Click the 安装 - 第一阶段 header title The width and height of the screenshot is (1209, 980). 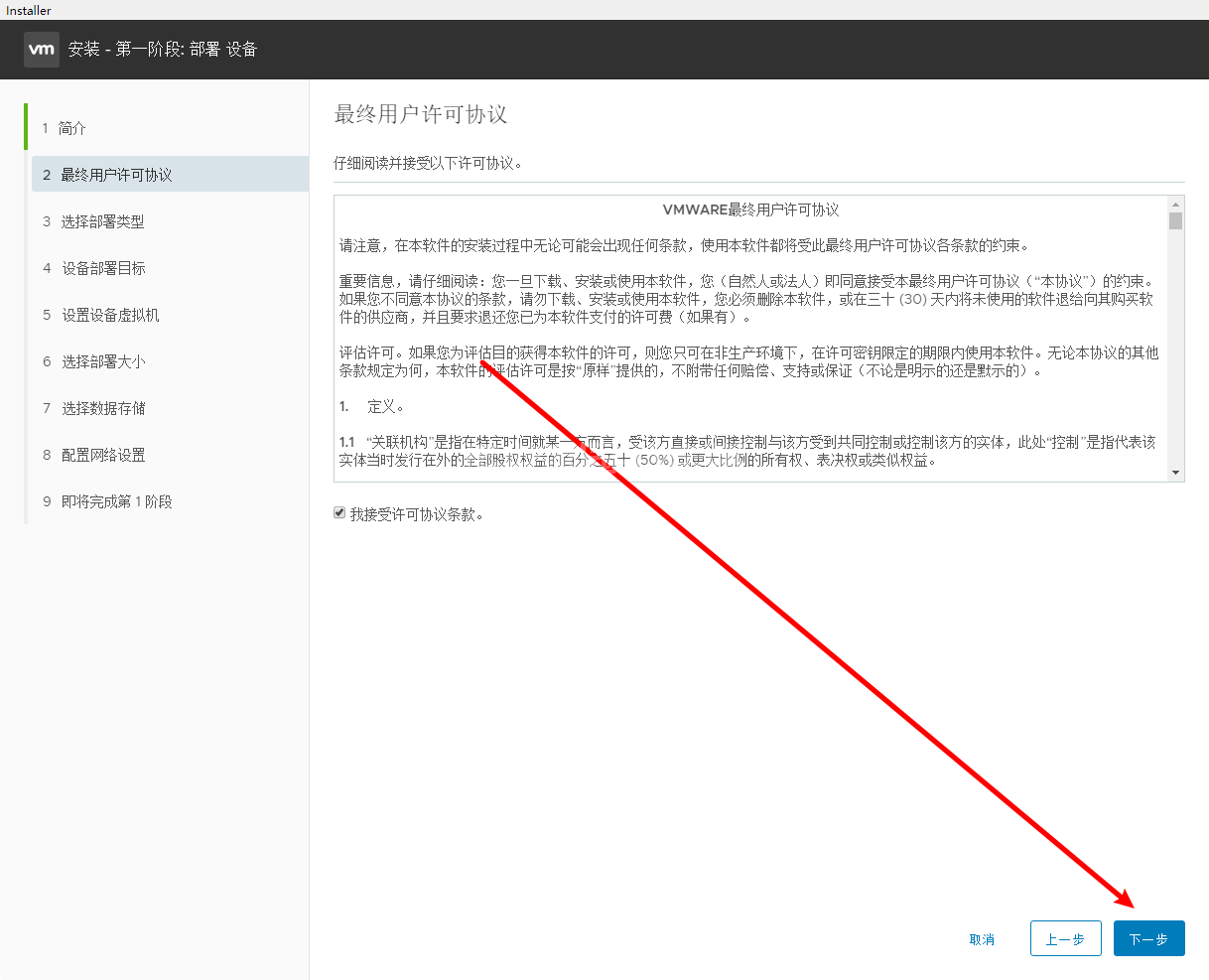click(x=163, y=50)
